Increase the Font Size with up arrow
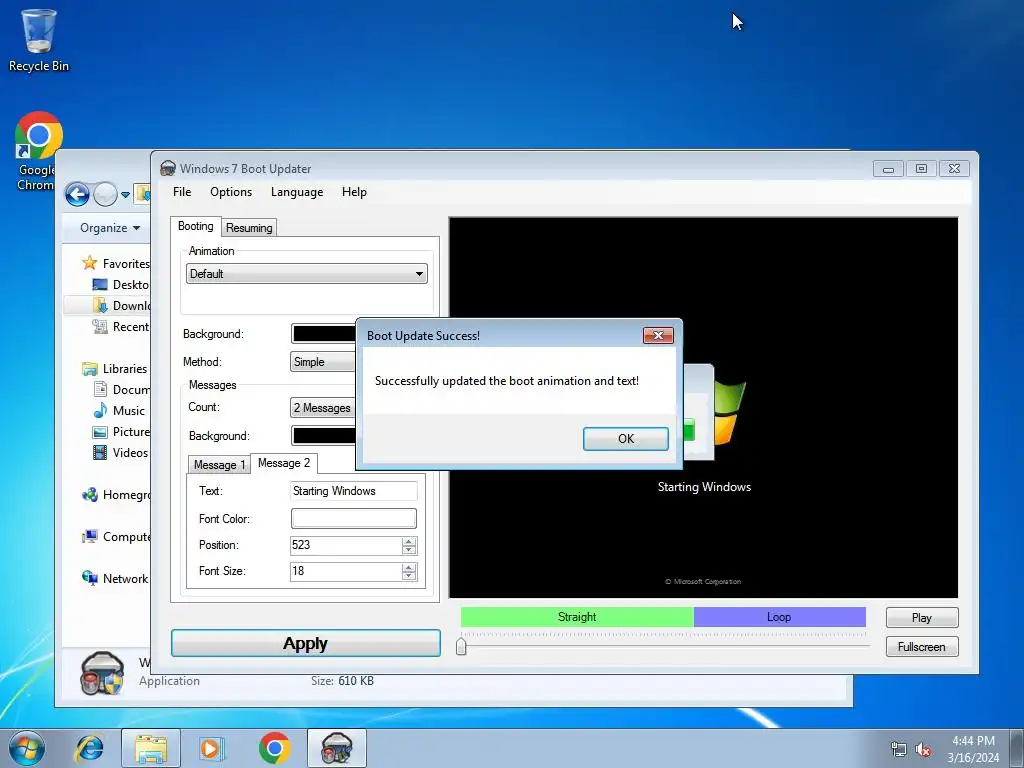This screenshot has height=768, width=1024. click(409, 568)
